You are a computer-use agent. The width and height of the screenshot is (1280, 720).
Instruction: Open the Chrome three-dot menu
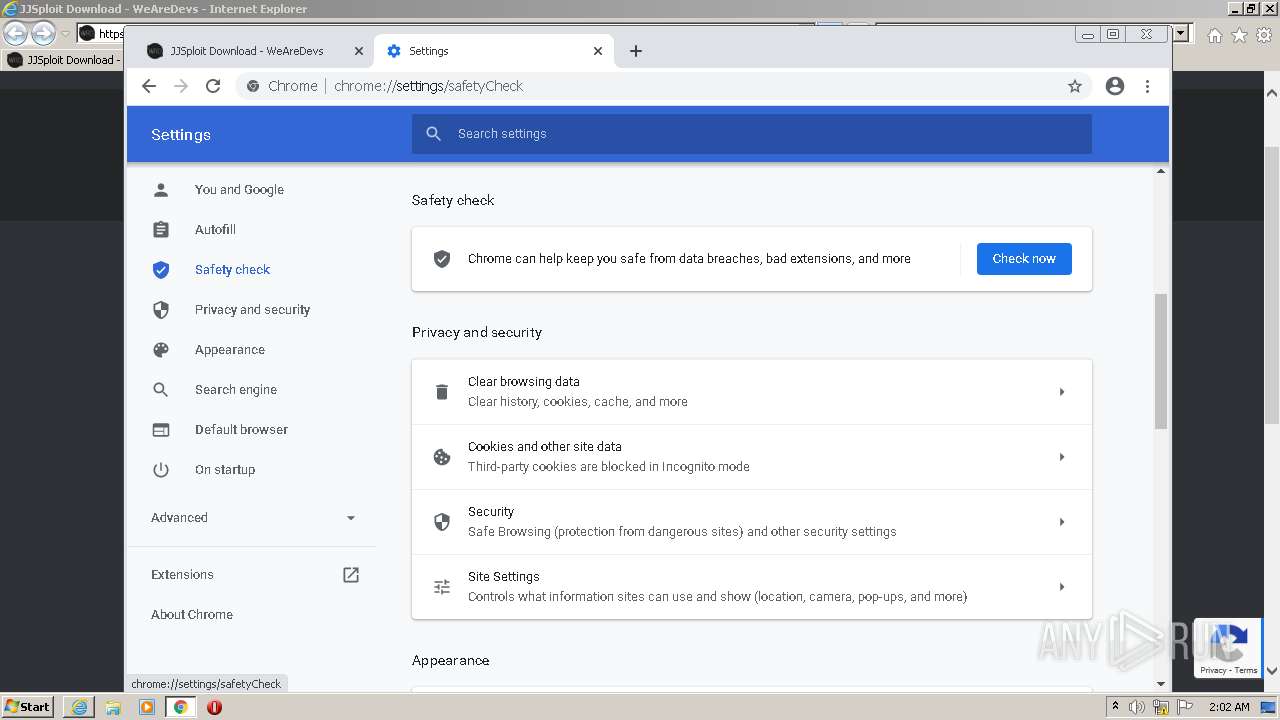(x=1147, y=86)
